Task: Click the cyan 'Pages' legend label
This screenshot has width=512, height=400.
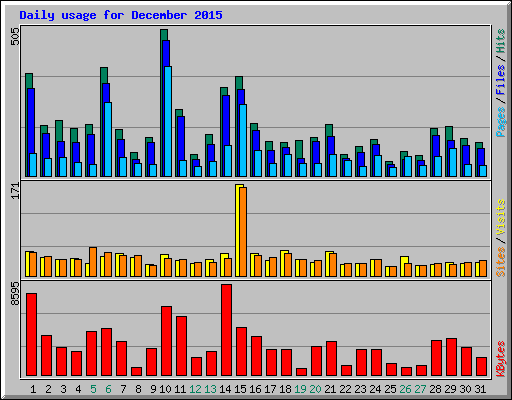Action: point(501,122)
